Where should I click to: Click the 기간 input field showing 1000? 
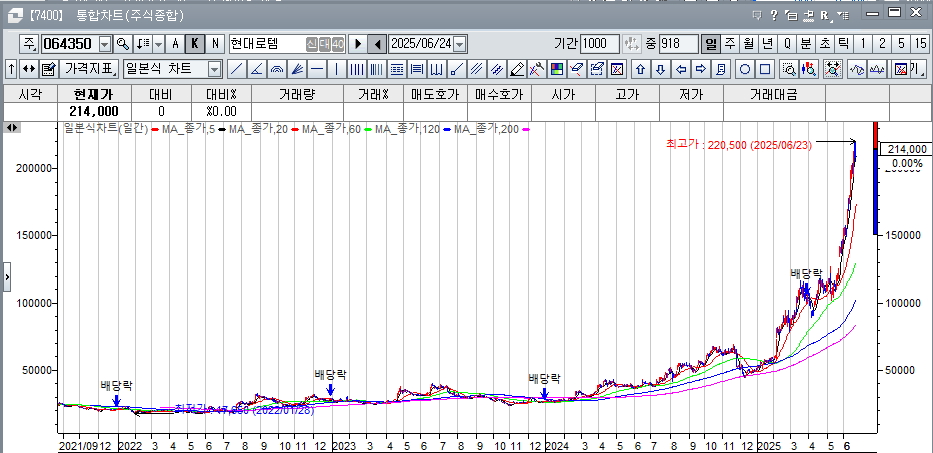pos(600,44)
